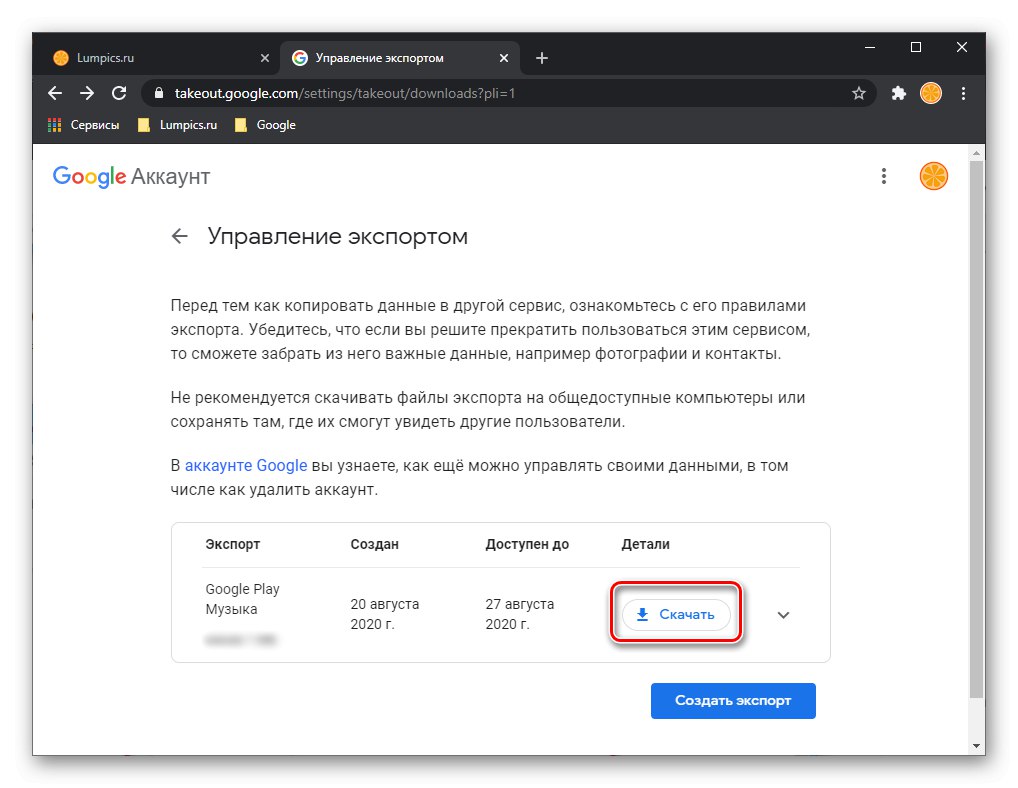1018x788 pixels.
Task: Open the Google account avatar on page
Action: [934, 176]
